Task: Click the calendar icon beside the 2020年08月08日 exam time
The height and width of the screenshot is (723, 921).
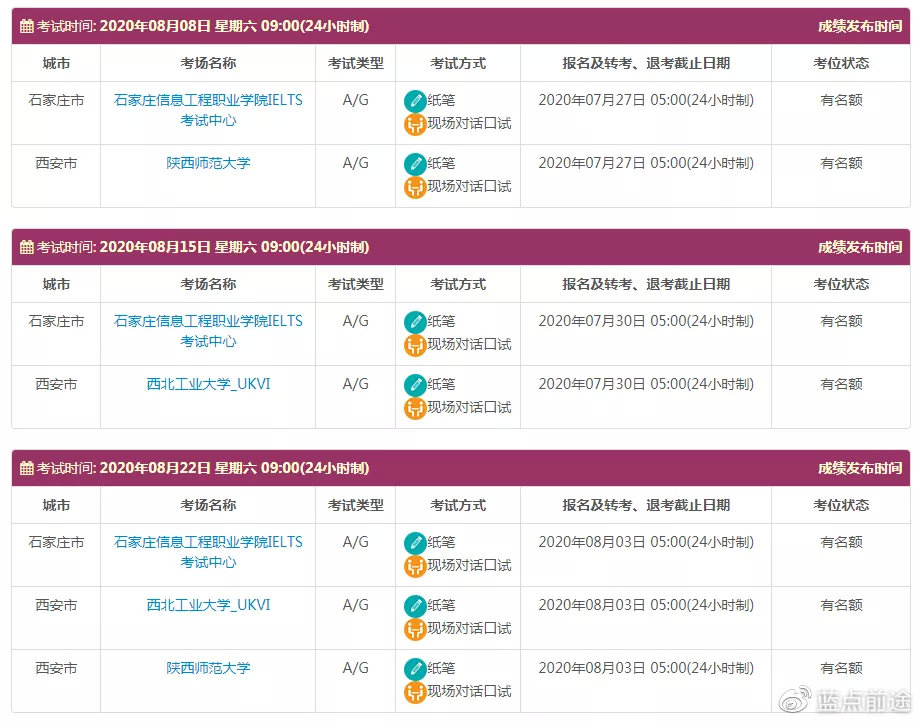Action: (27, 26)
